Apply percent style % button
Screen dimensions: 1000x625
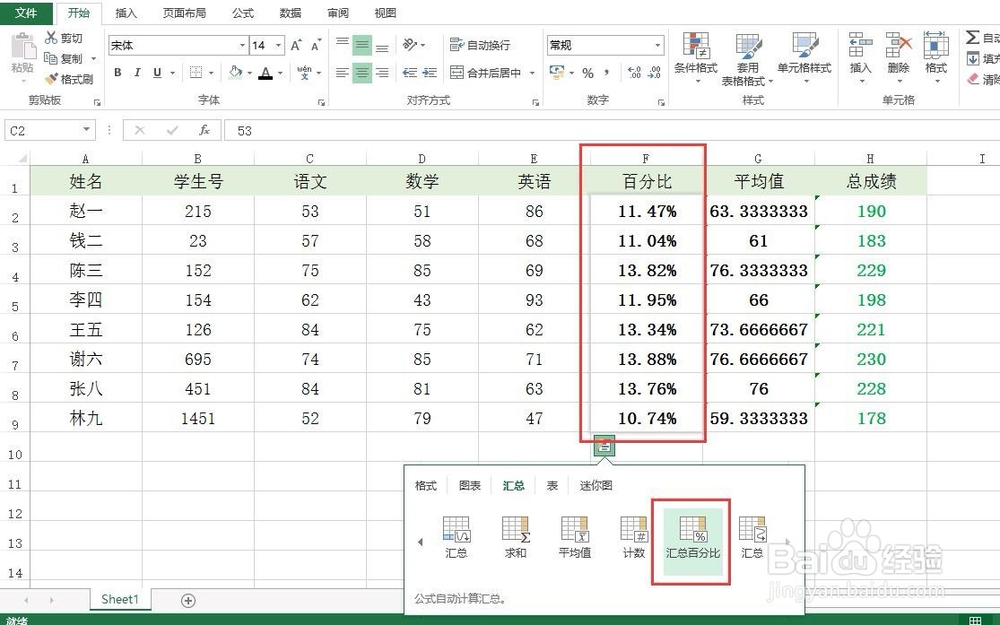click(587, 73)
